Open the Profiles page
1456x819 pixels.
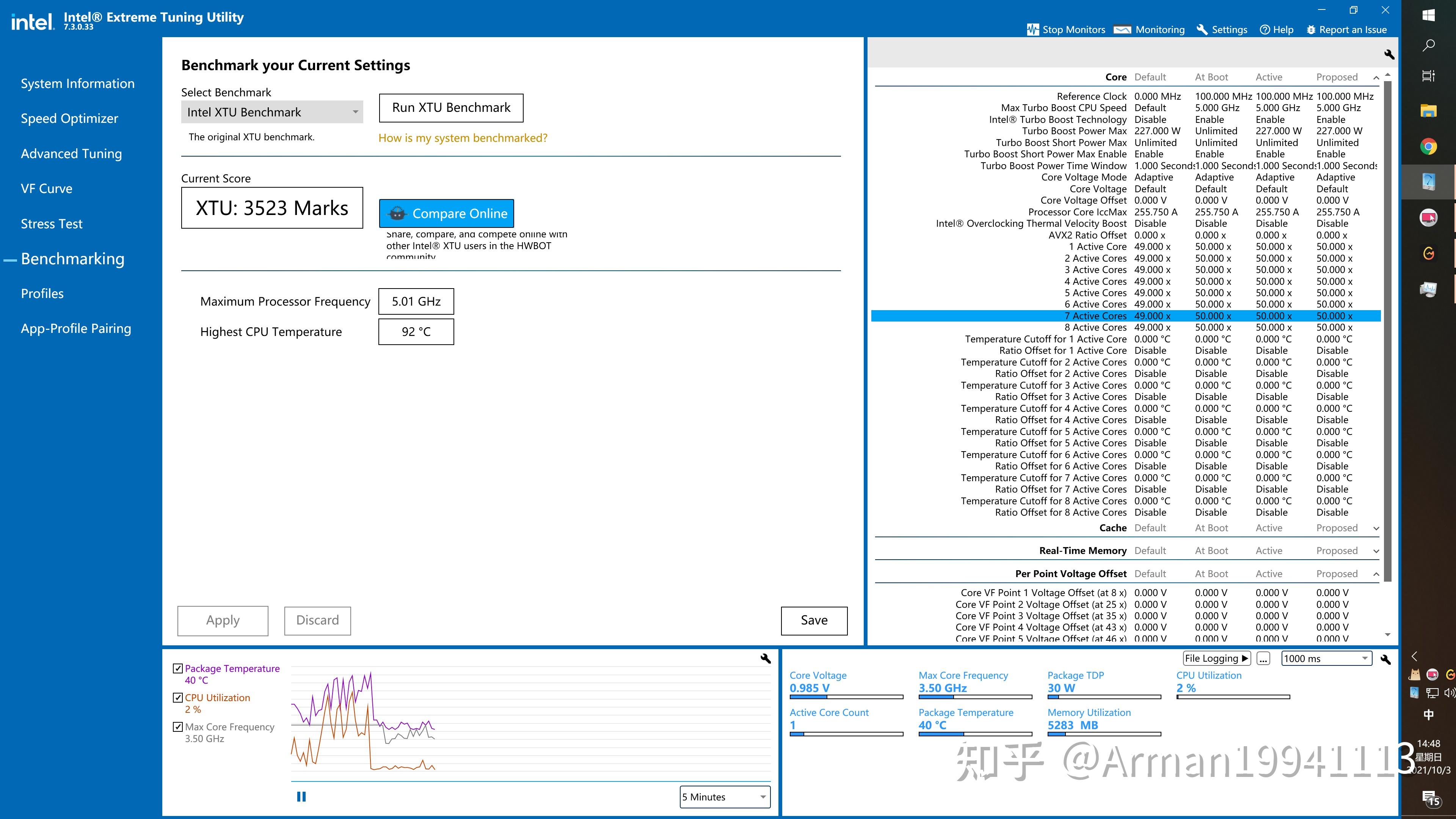[x=42, y=294]
